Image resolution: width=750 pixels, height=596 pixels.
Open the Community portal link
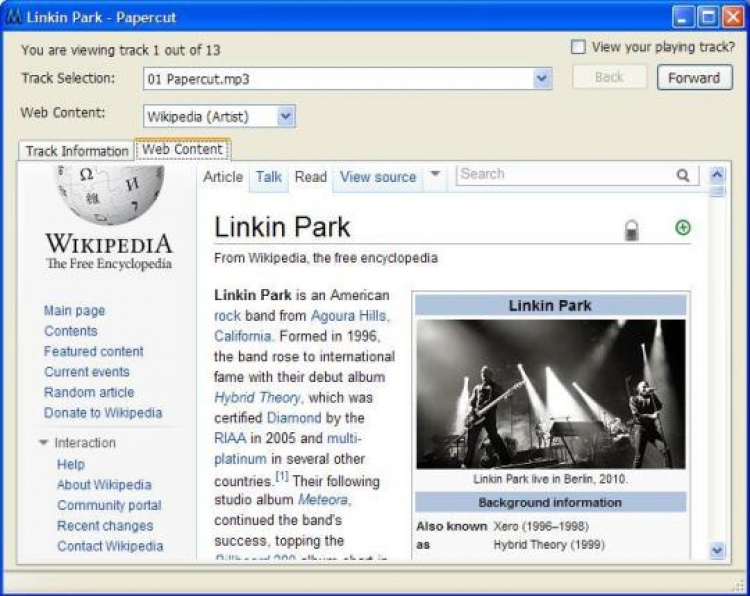(x=109, y=505)
